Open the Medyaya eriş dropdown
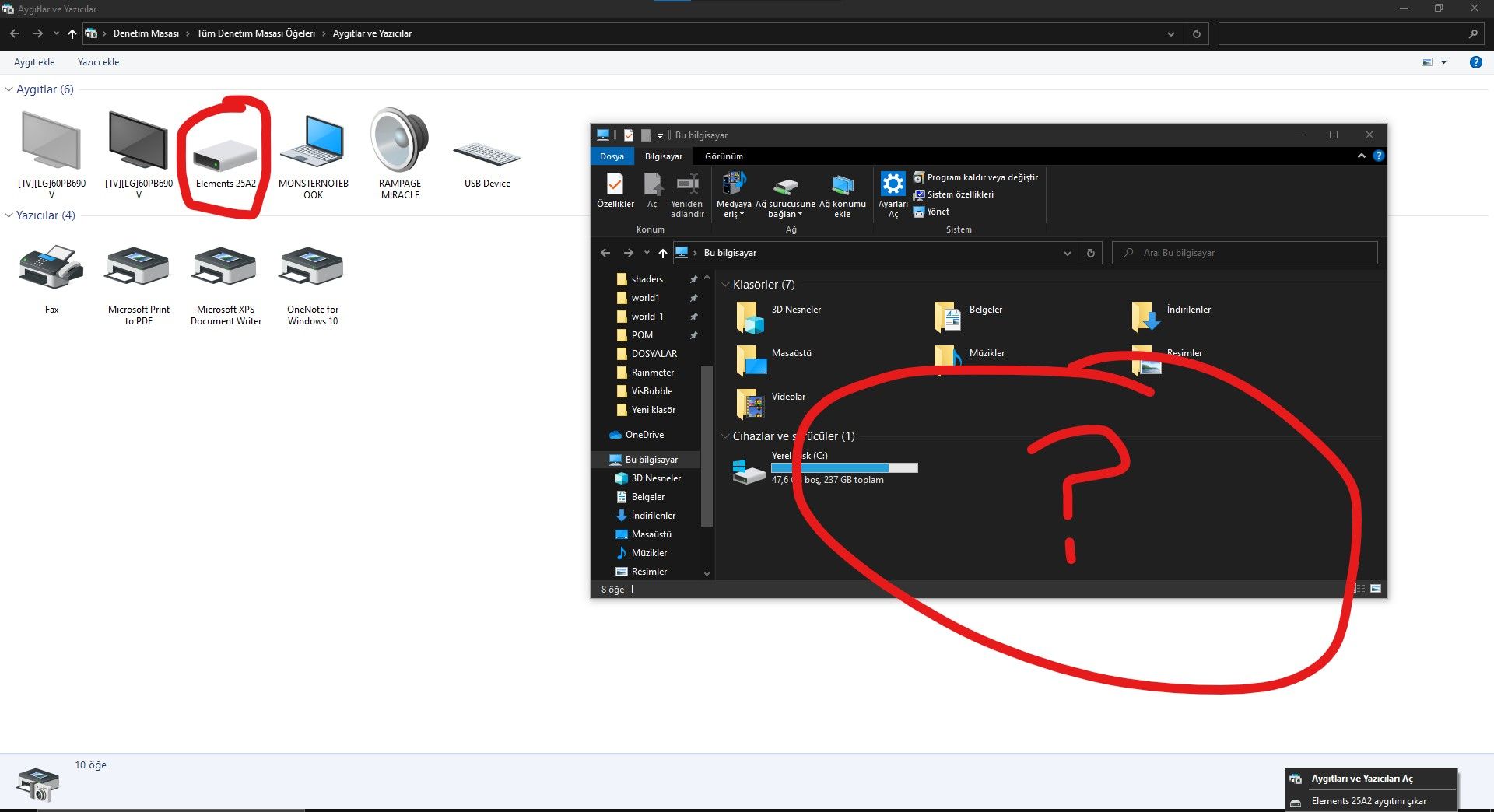Viewport: 1494px width, 812px height. 734,195
